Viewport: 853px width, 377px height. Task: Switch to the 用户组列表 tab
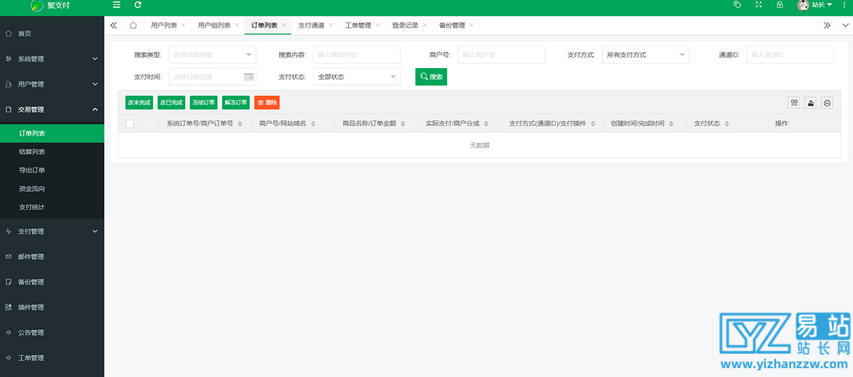214,25
